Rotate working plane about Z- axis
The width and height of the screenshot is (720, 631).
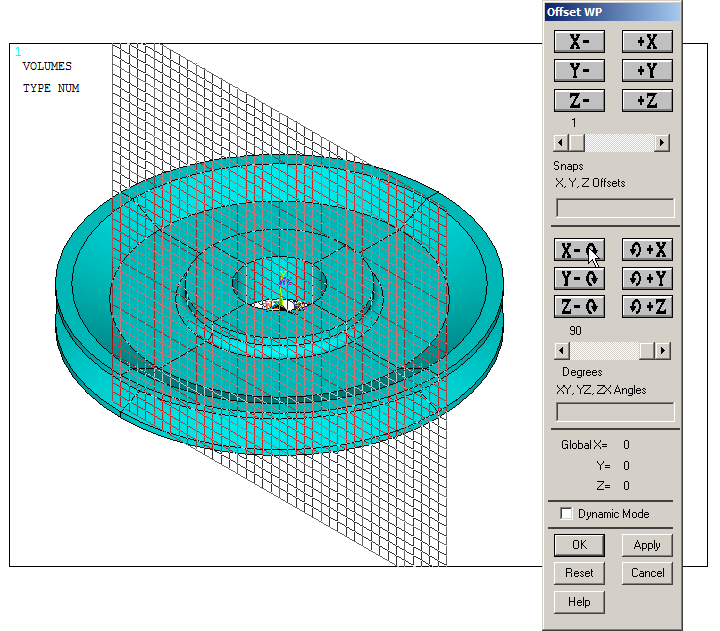pos(579,307)
